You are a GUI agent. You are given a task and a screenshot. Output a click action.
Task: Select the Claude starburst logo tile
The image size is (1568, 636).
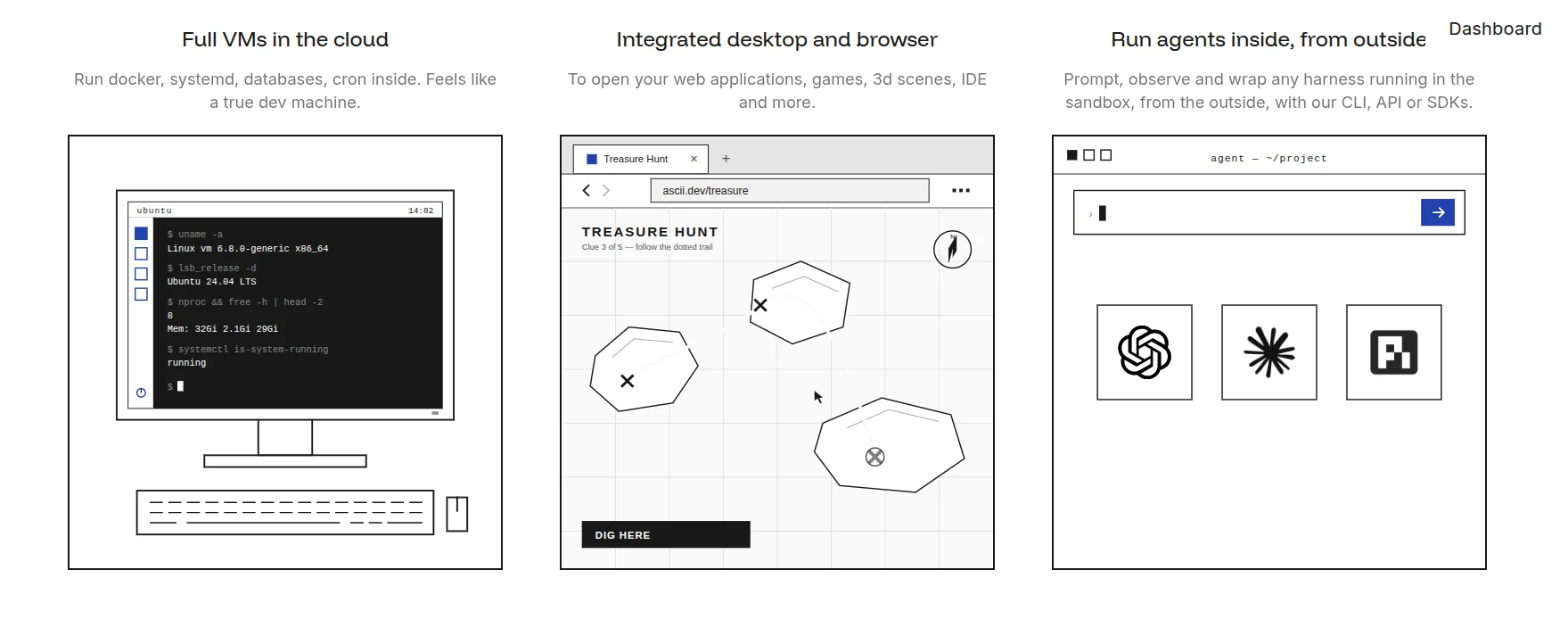point(1269,352)
